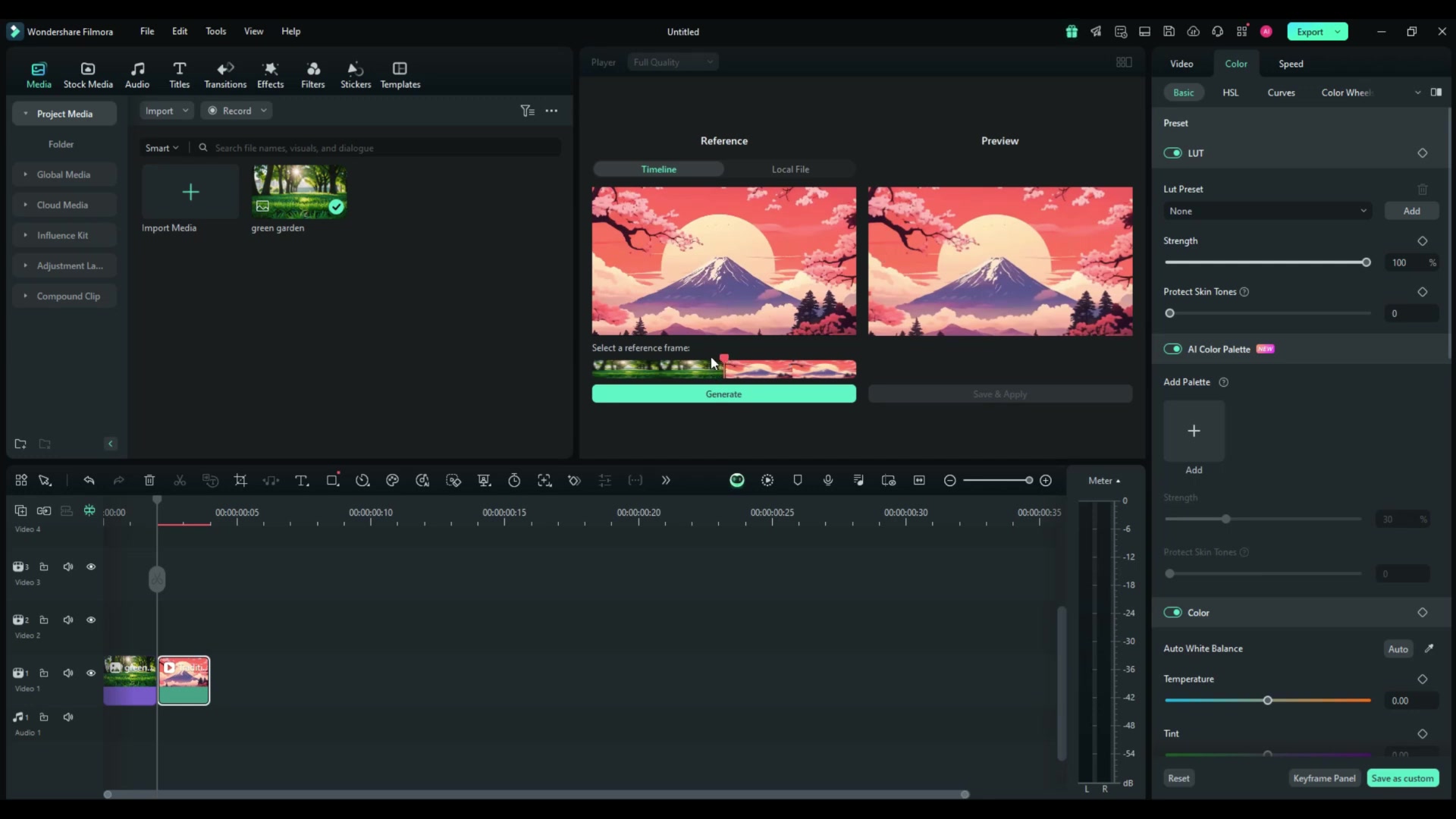Image resolution: width=1456 pixels, height=819 pixels.
Task: Click the save project icon in title bar
Action: tap(1169, 31)
